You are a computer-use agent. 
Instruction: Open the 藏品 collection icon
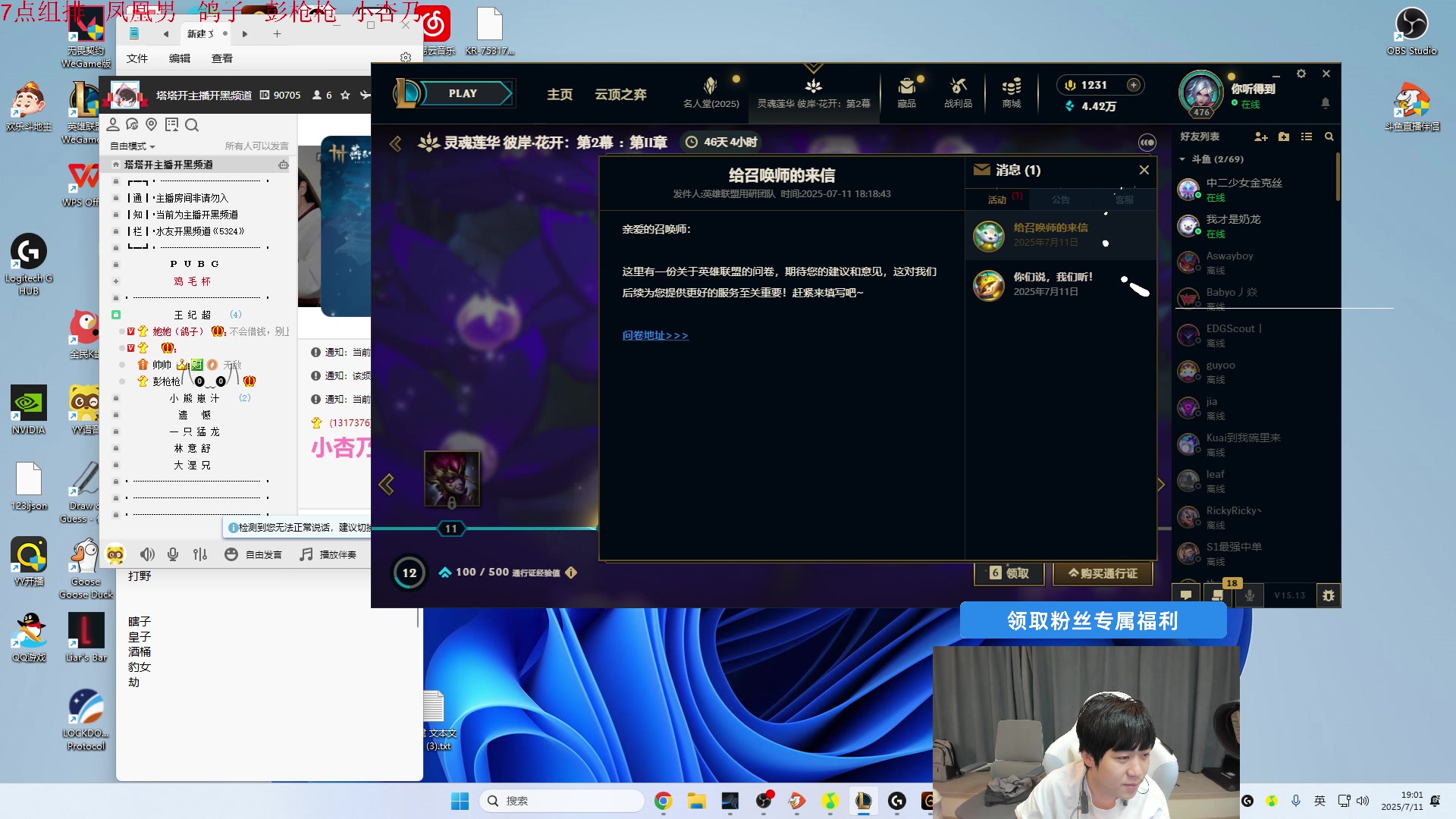click(x=907, y=93)
